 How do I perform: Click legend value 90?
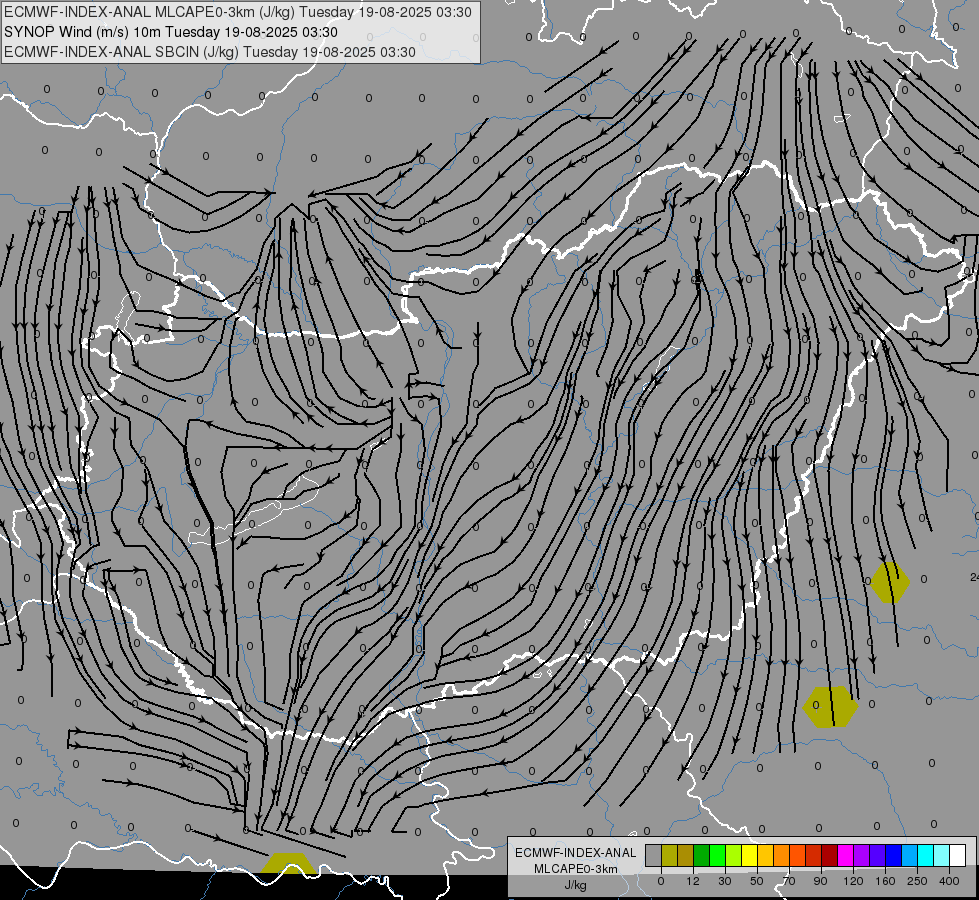pos(820,881)
